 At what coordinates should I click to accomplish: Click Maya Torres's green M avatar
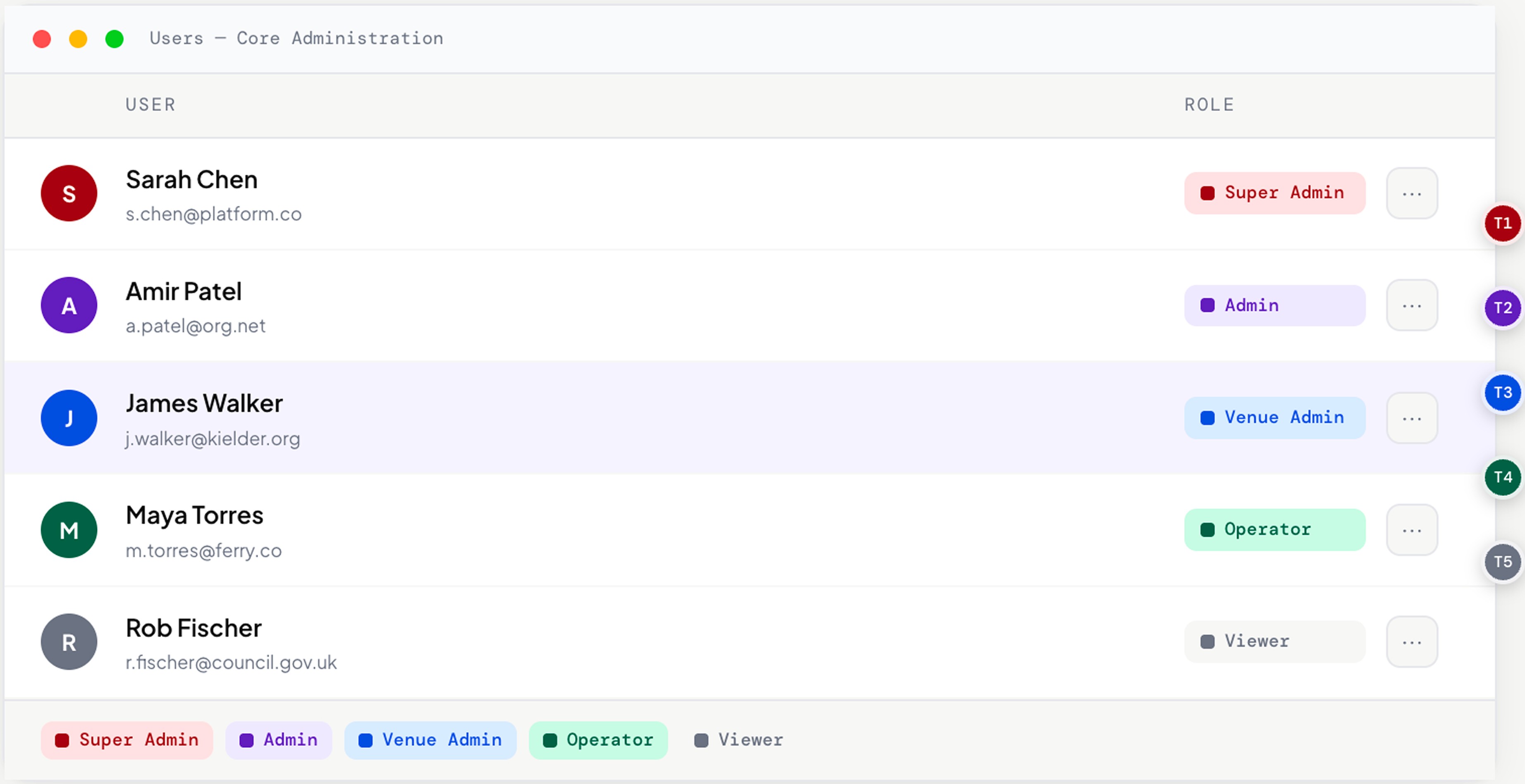69,529
